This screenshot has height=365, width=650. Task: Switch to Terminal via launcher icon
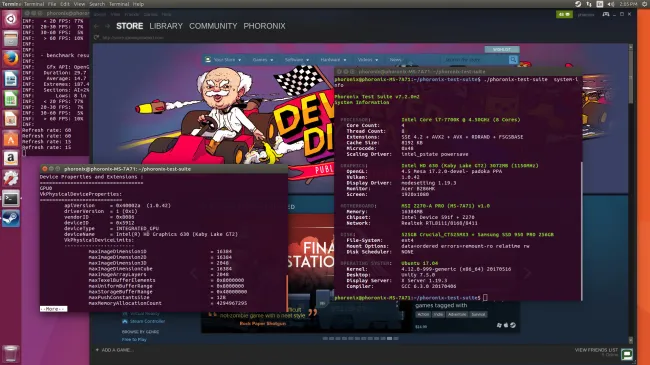11,198
